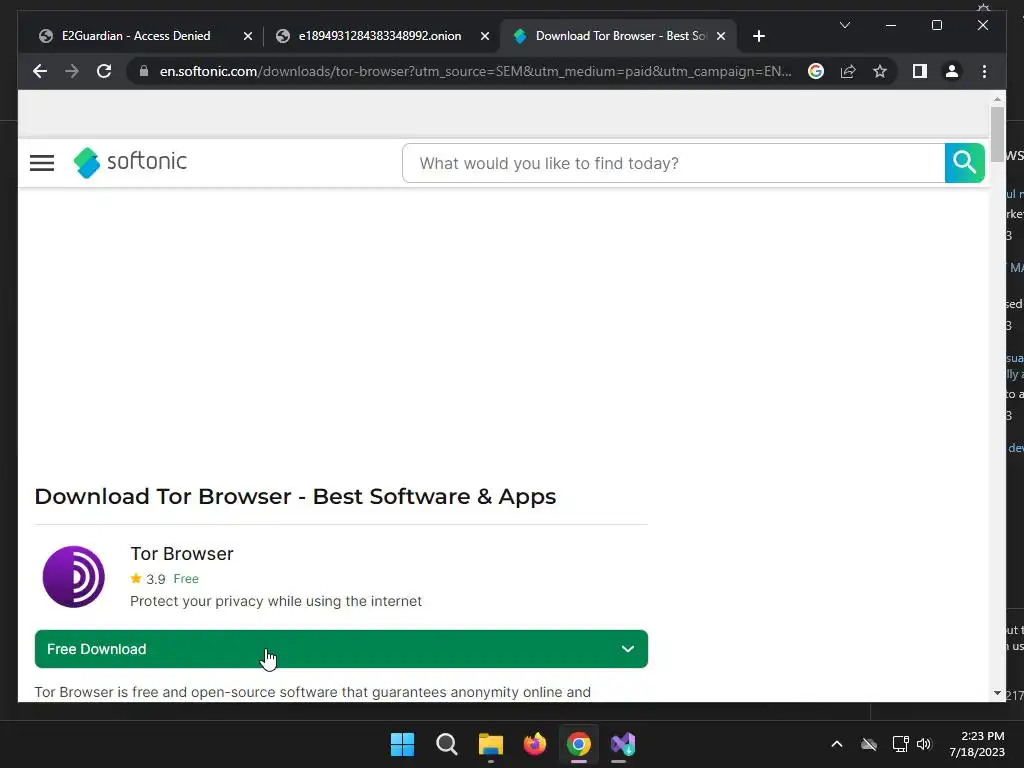Close the e1894931284383348992.onion tab

(485, 36)
